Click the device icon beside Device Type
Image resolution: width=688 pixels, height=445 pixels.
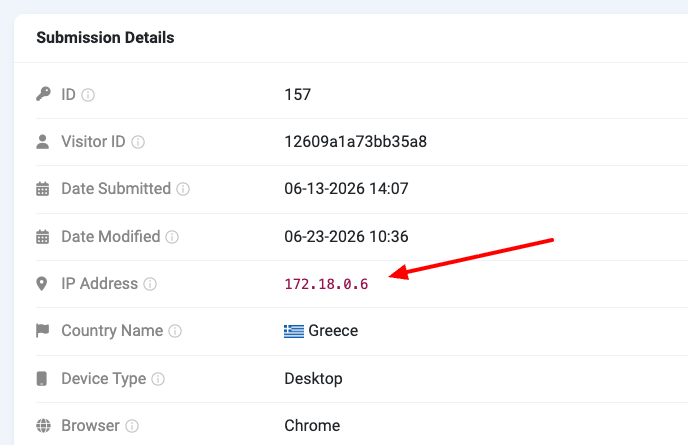[42, 378]
